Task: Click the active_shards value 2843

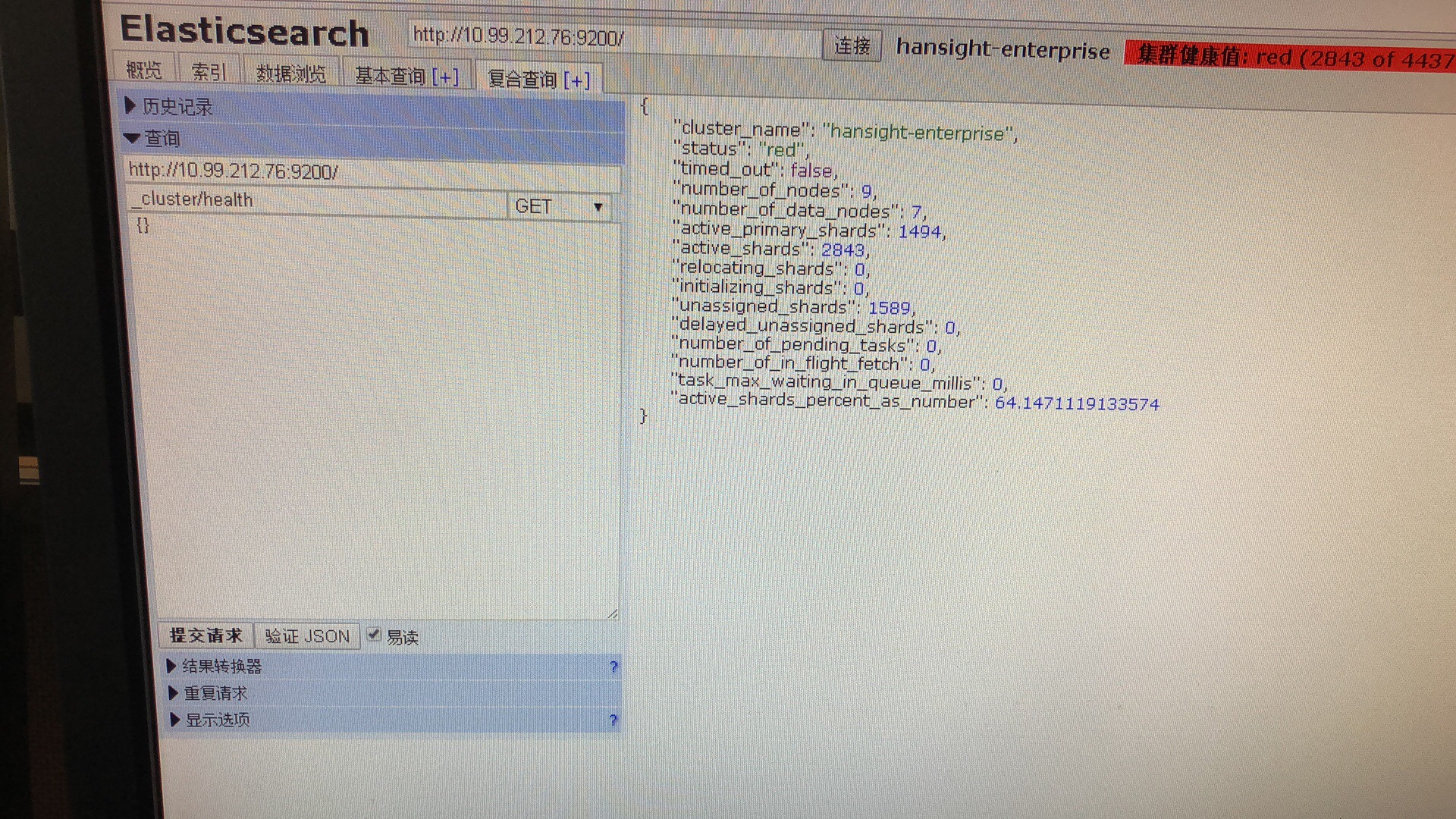Action: pos(843,250)
